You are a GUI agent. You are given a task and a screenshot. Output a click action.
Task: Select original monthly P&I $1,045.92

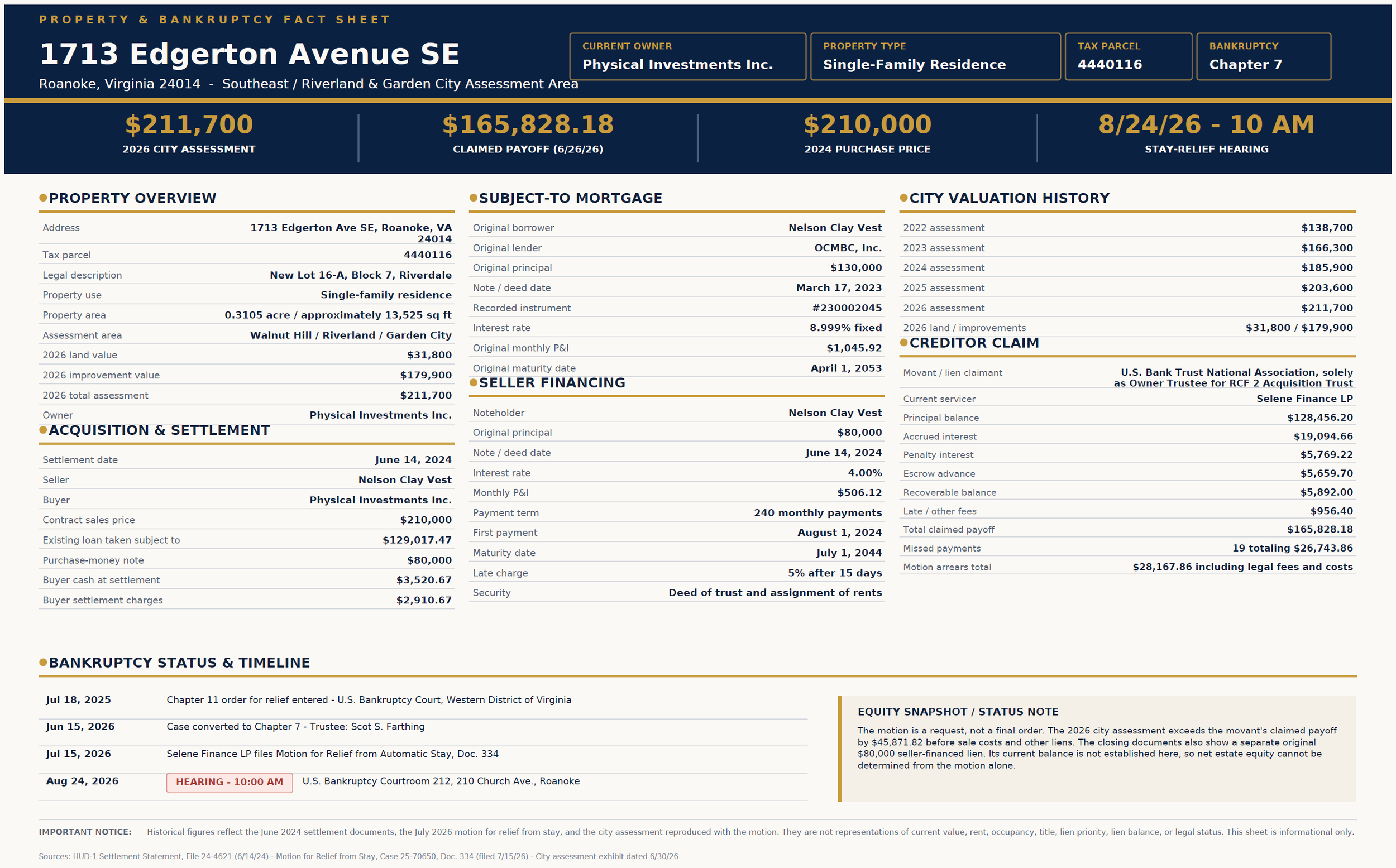point(854,348)
